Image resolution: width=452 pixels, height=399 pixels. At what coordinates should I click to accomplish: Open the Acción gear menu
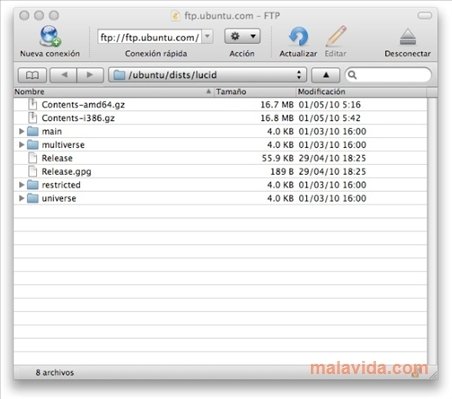pyautogui.click(x=242, y=36)
